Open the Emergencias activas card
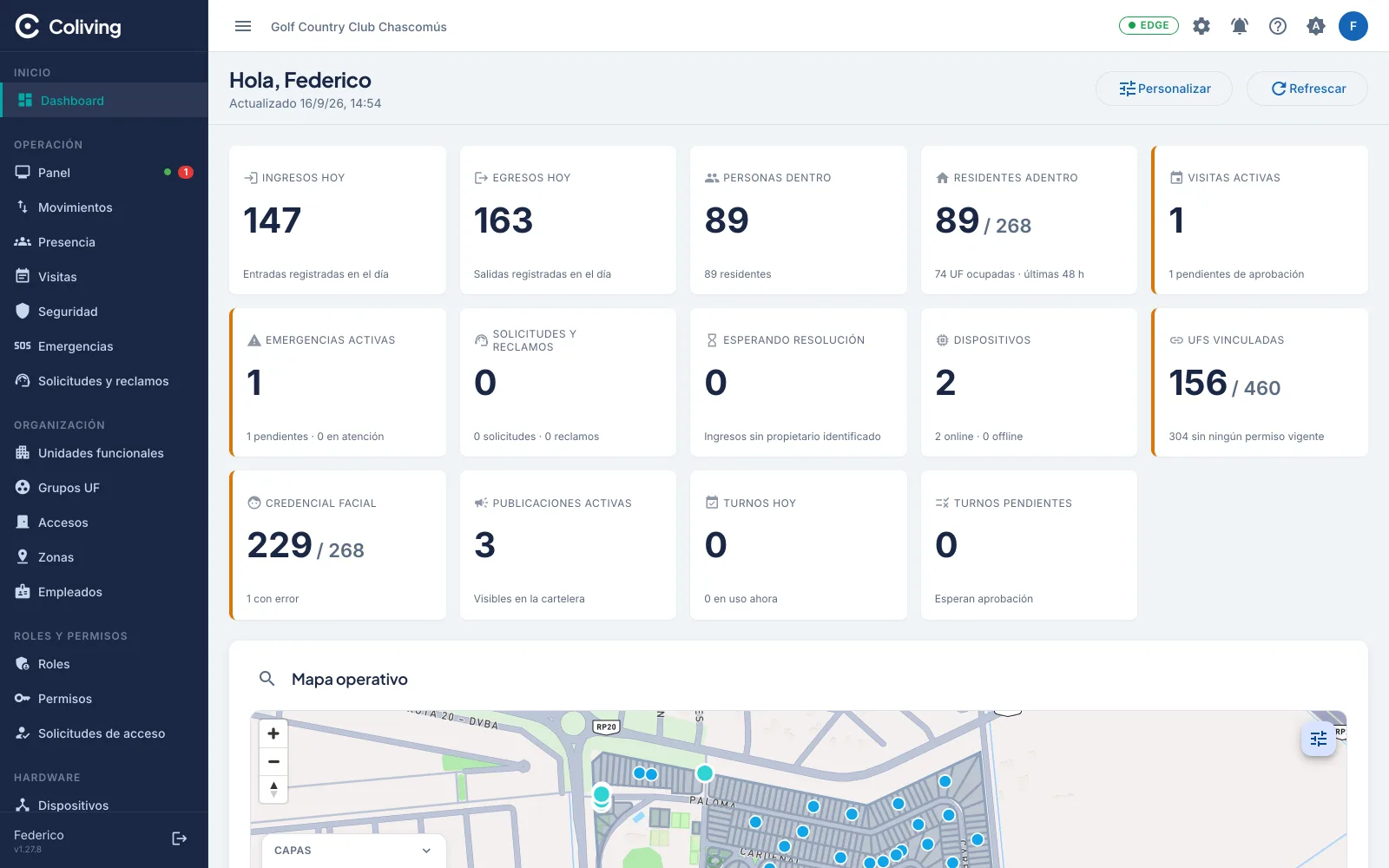This screenshot has width=1389, height=868. [338, 382]
